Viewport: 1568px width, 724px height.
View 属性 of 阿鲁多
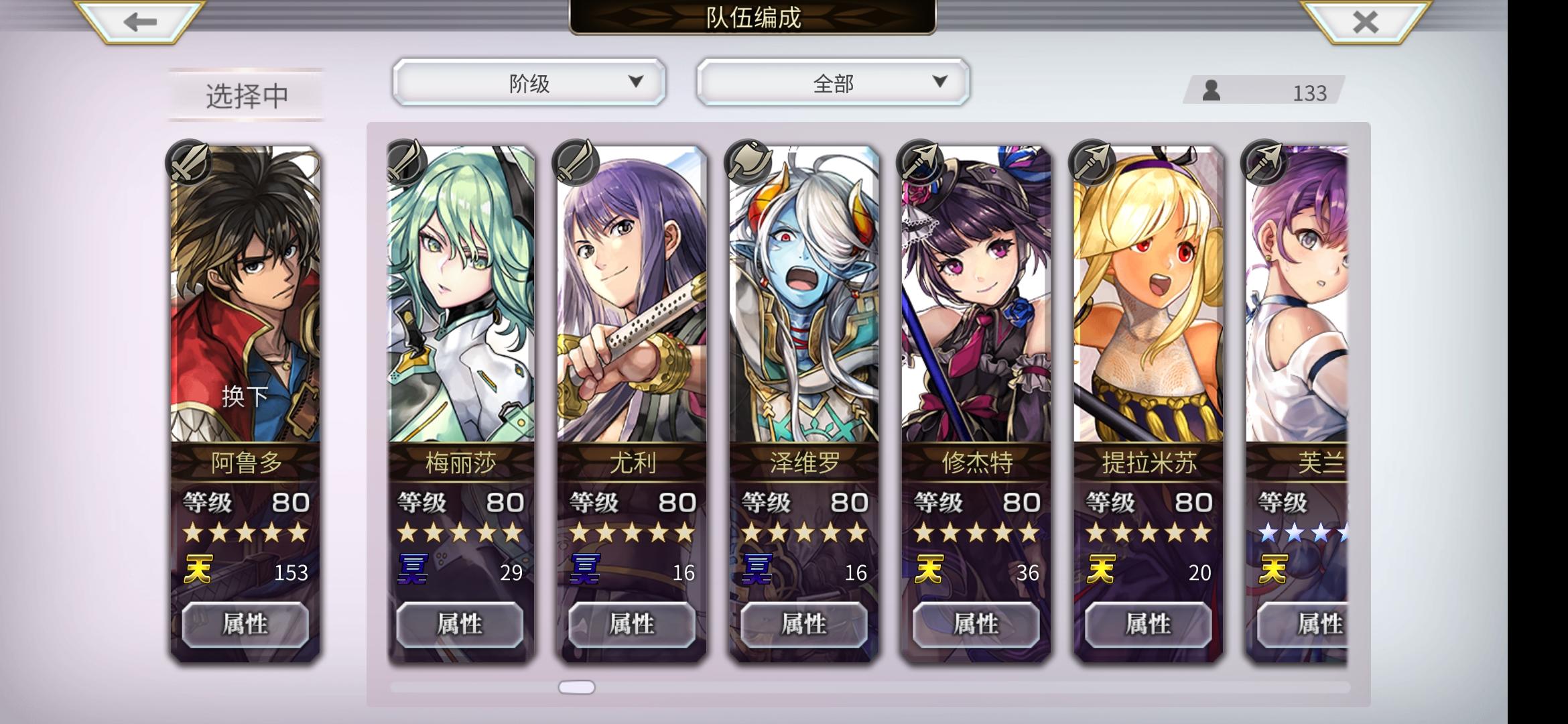point(245,624)
